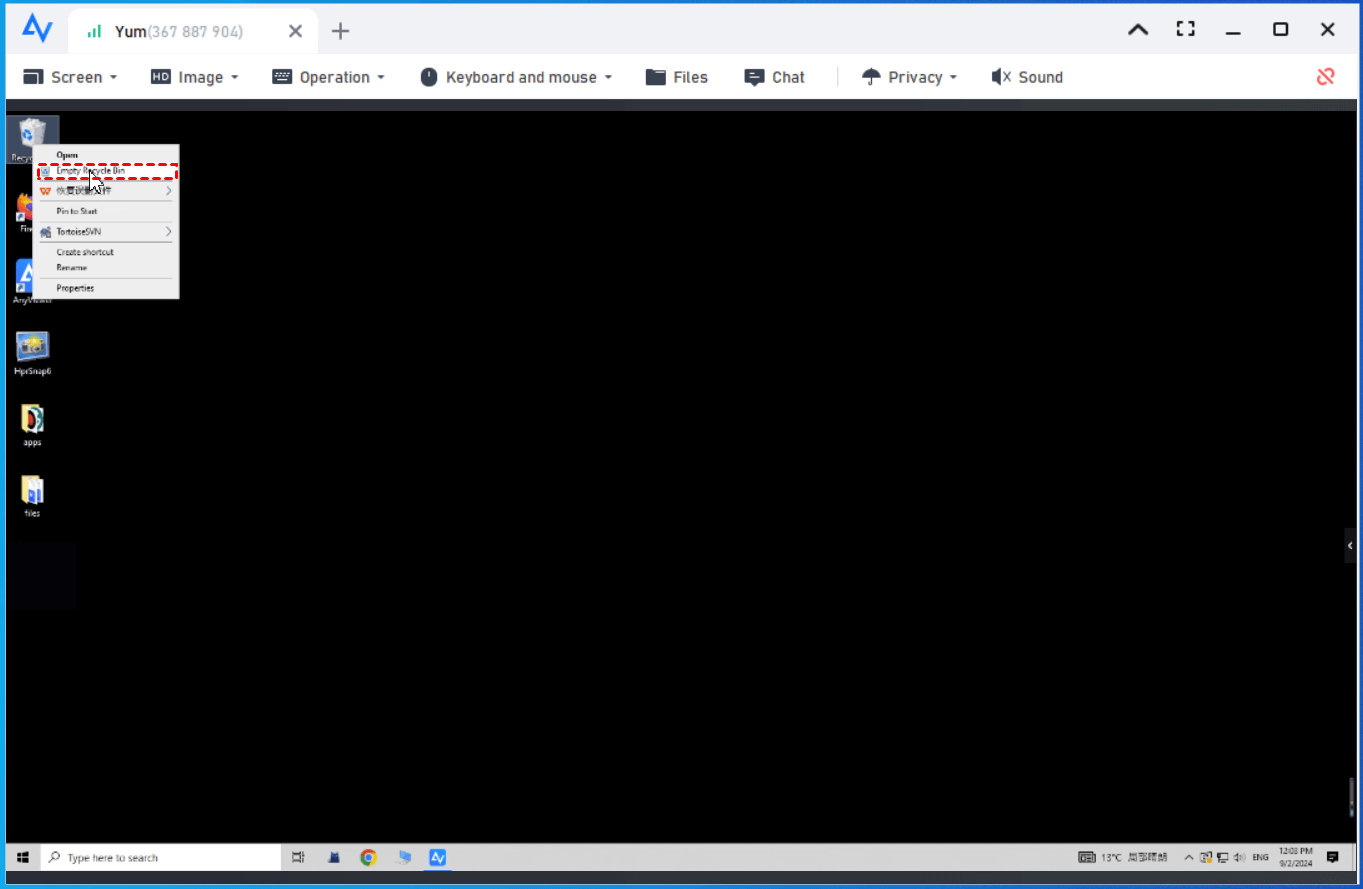Click the tray icon with orange dot
Viewport: 1363px width, 889px height.
point(1206,857)
